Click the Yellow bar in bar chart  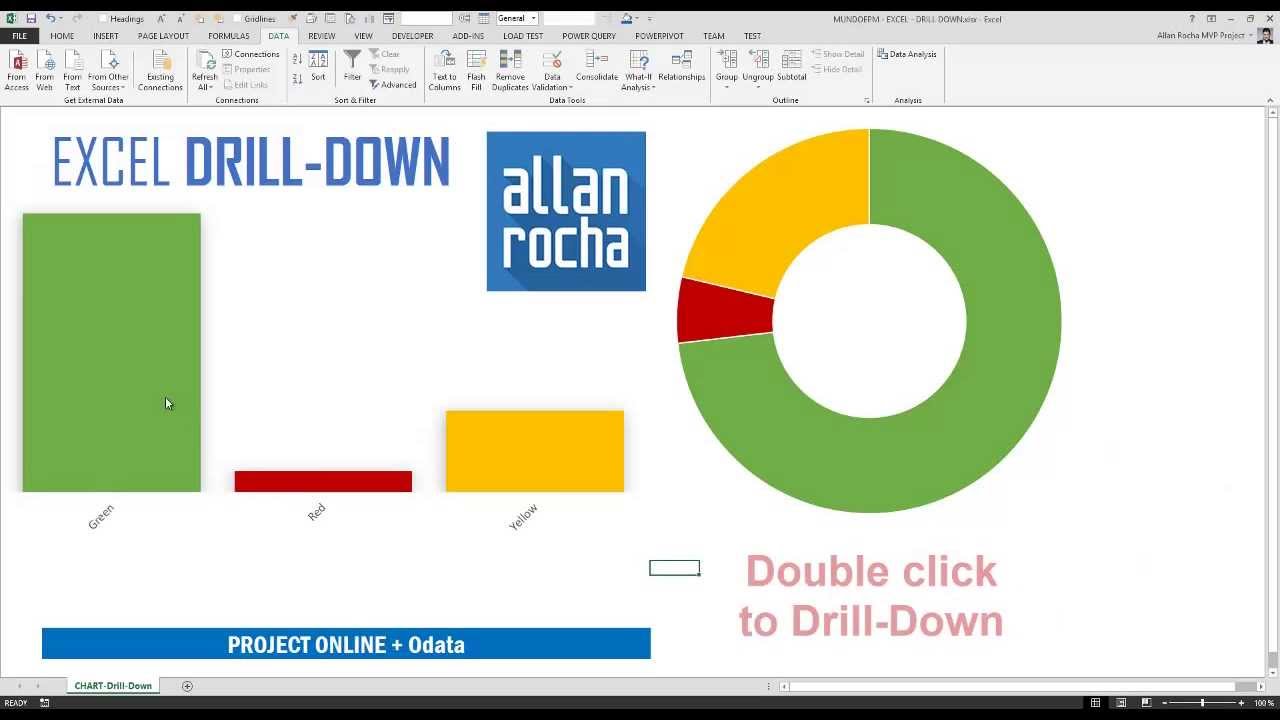coord(535,451)
